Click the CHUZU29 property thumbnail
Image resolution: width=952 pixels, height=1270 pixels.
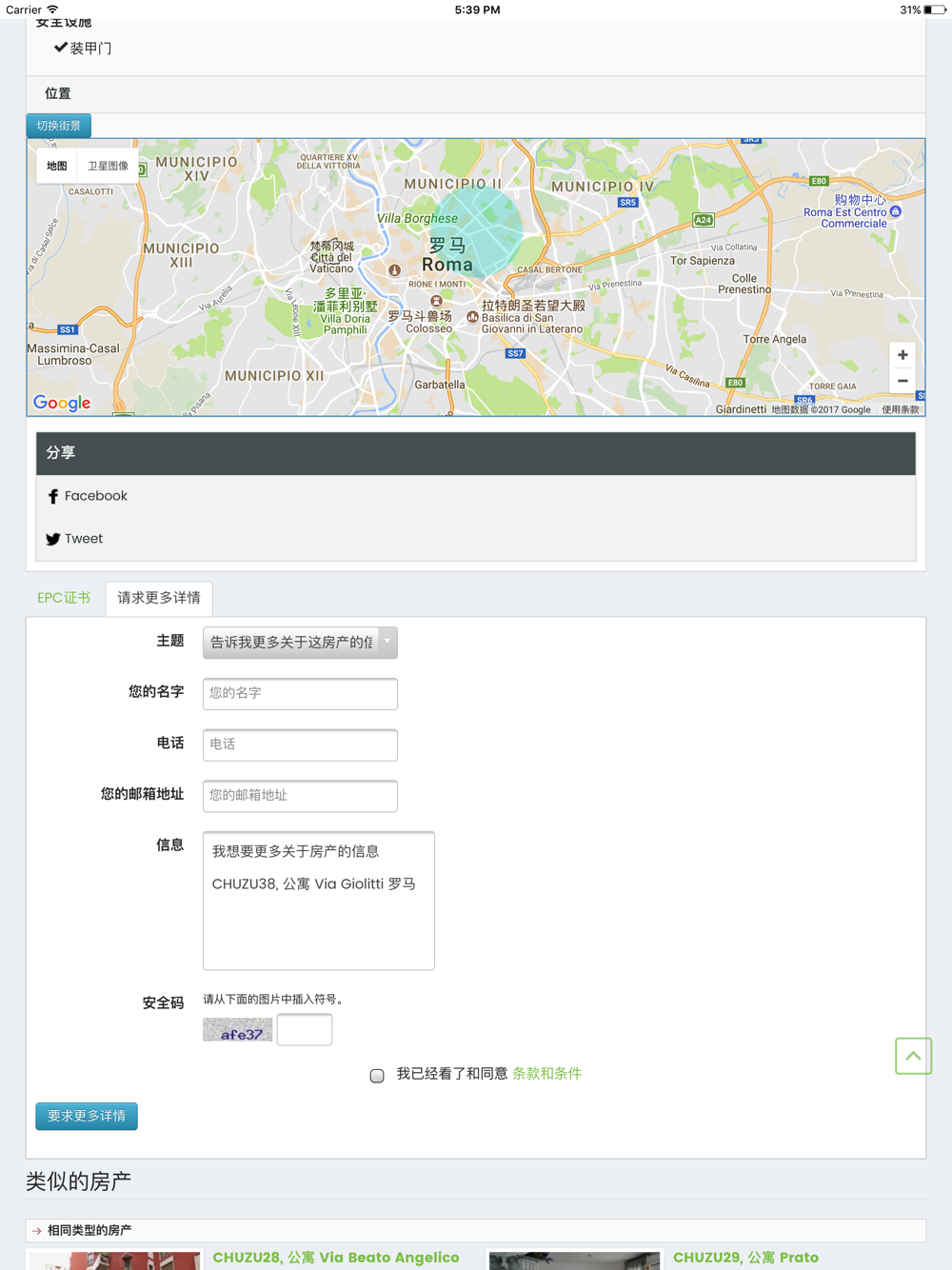[574, 1261]
